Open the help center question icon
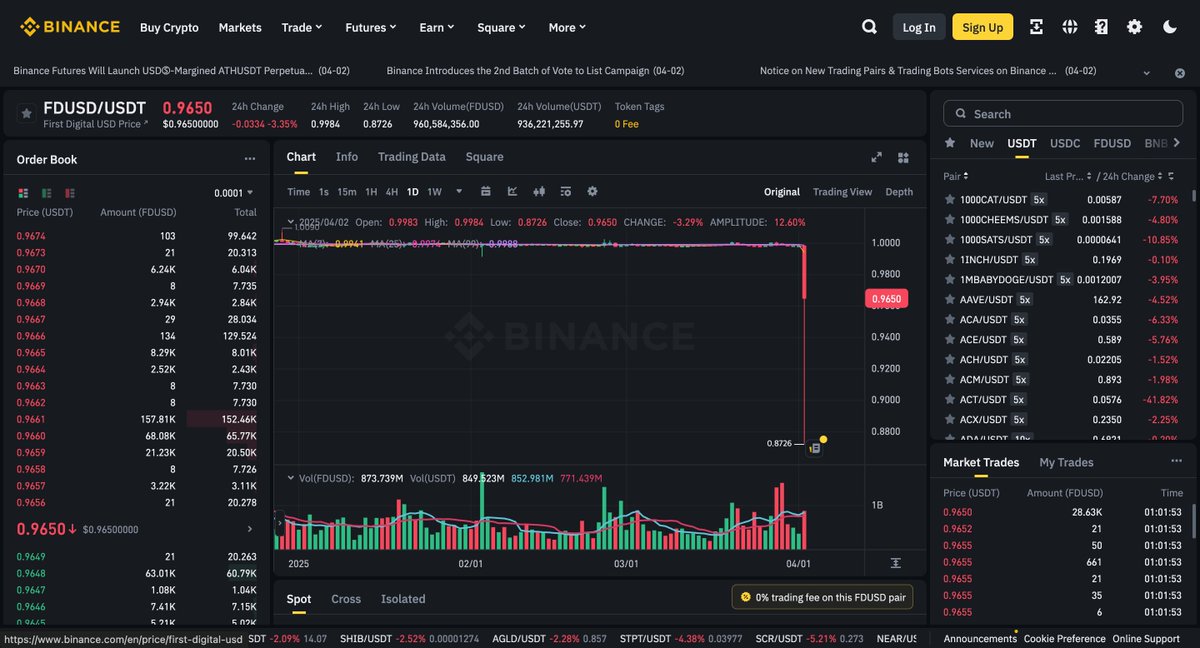The height and width of the screenshot is (648, 1200). (x=1101, y=27)
